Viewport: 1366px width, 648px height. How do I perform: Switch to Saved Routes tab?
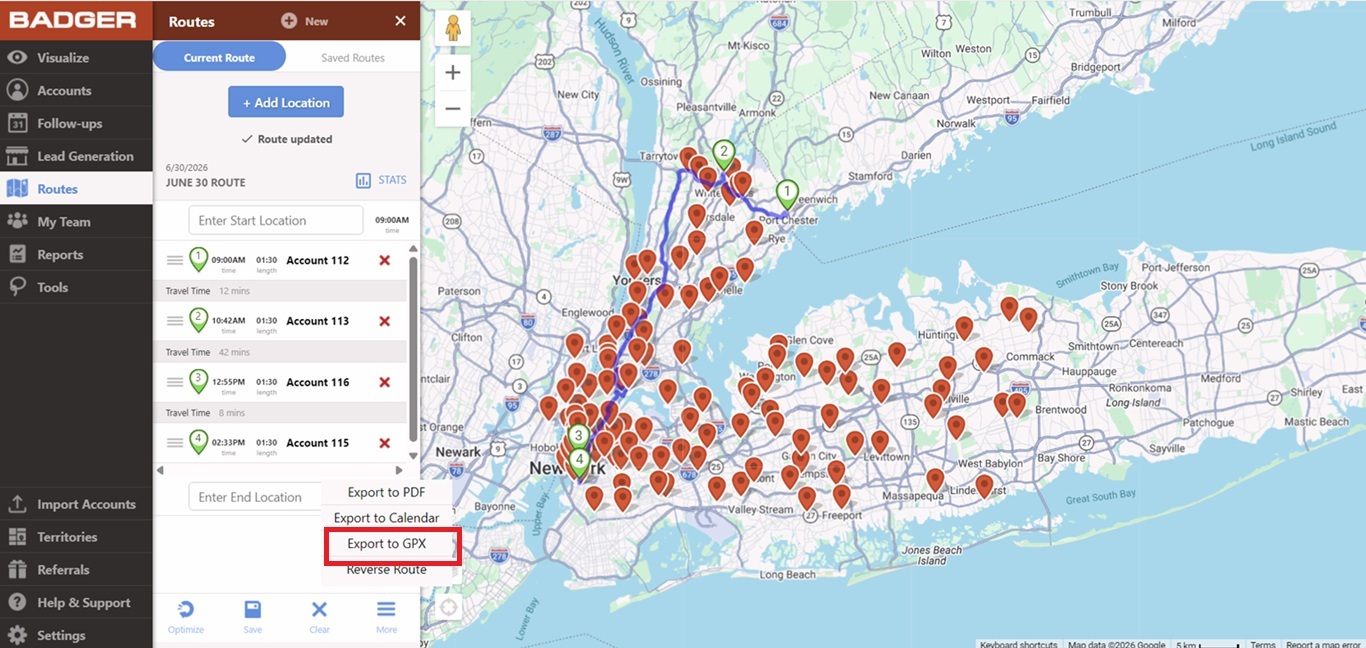pos(353,57)
